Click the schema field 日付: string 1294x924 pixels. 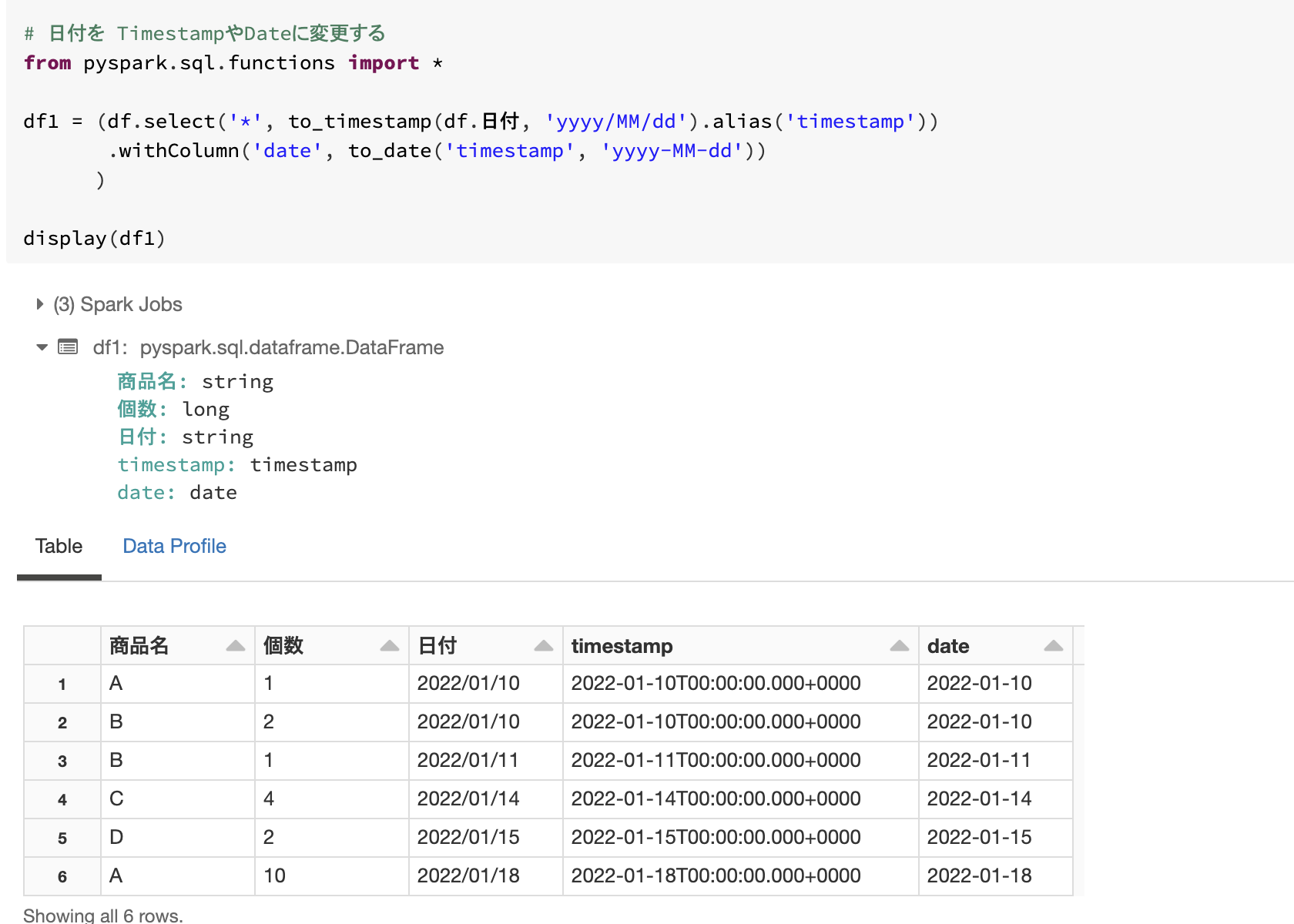185,437
